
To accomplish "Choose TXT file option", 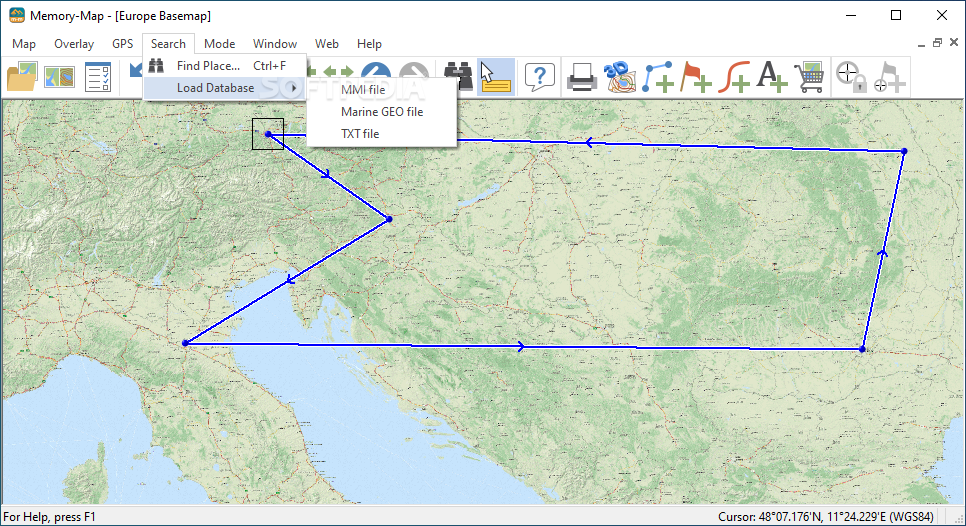I will [x=382, y=134].
